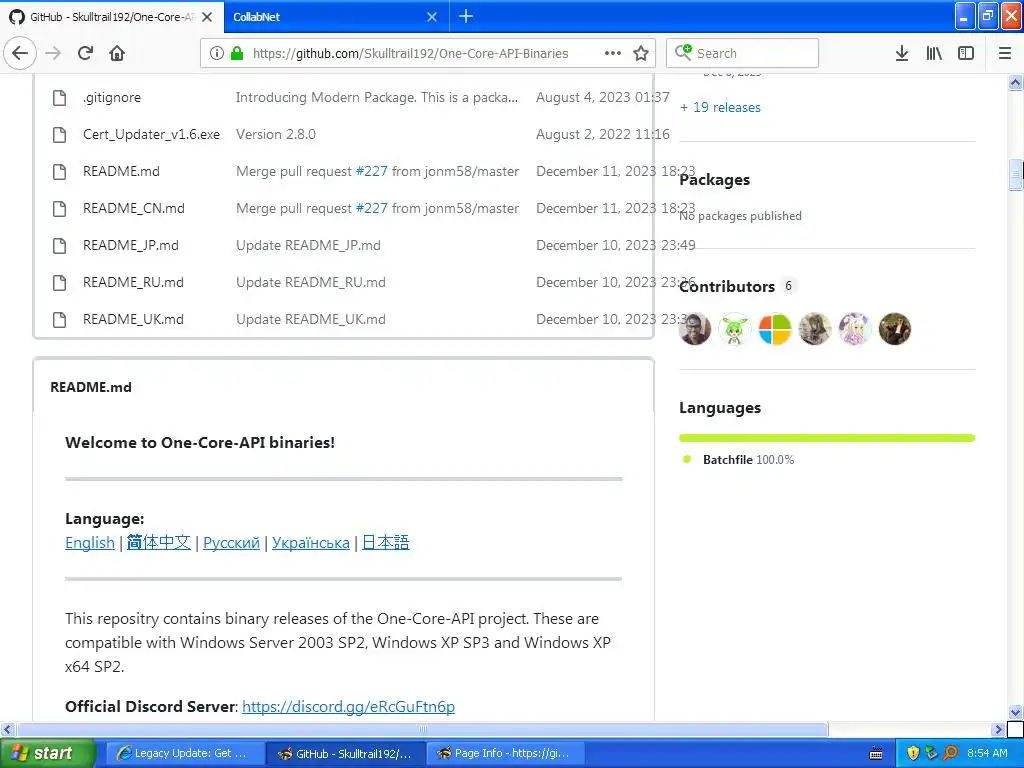The image size is (1024, 768).
Task: Open the .gitignore file
Action: click(112, 97)
